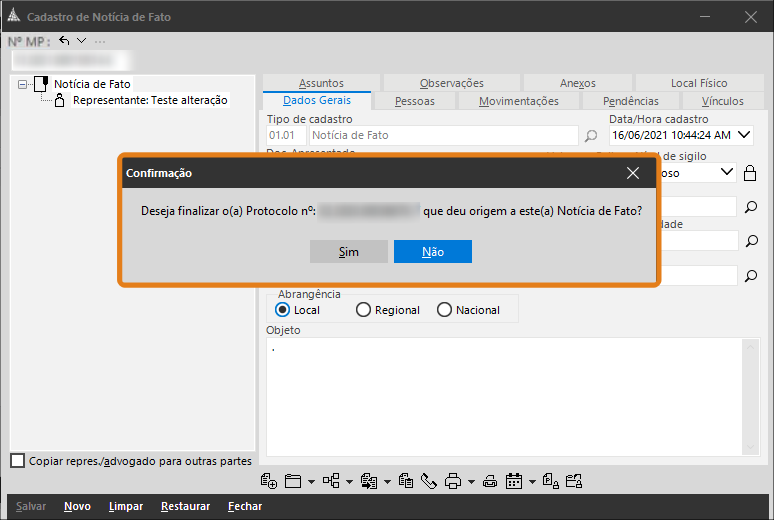Click the padlock icon beside sigilo field

pos(751,172)
